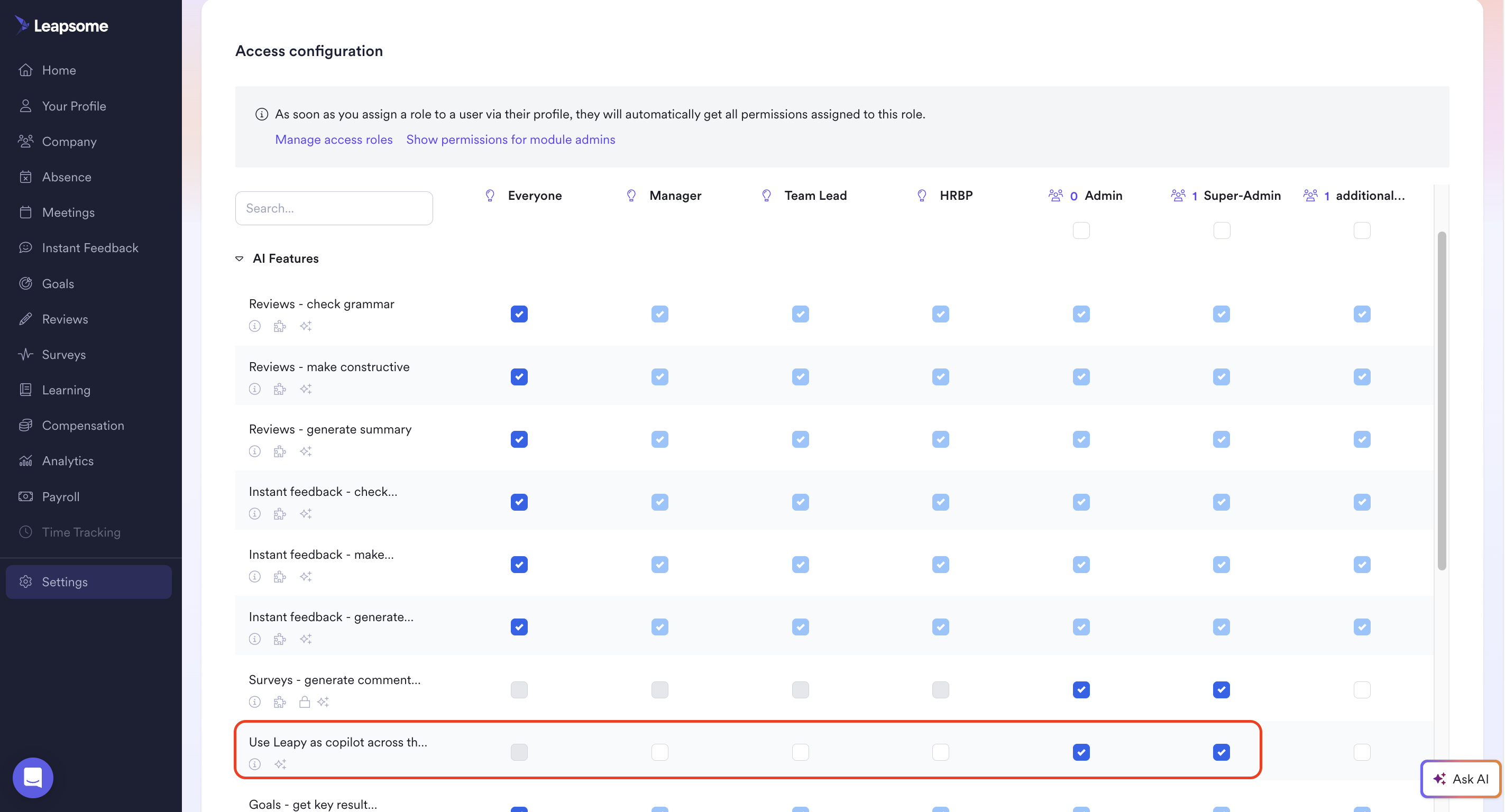The image size is (1505, 812).
Task: Click lightbulb icon next to Team Lead
Action: [x=767, y=195]
